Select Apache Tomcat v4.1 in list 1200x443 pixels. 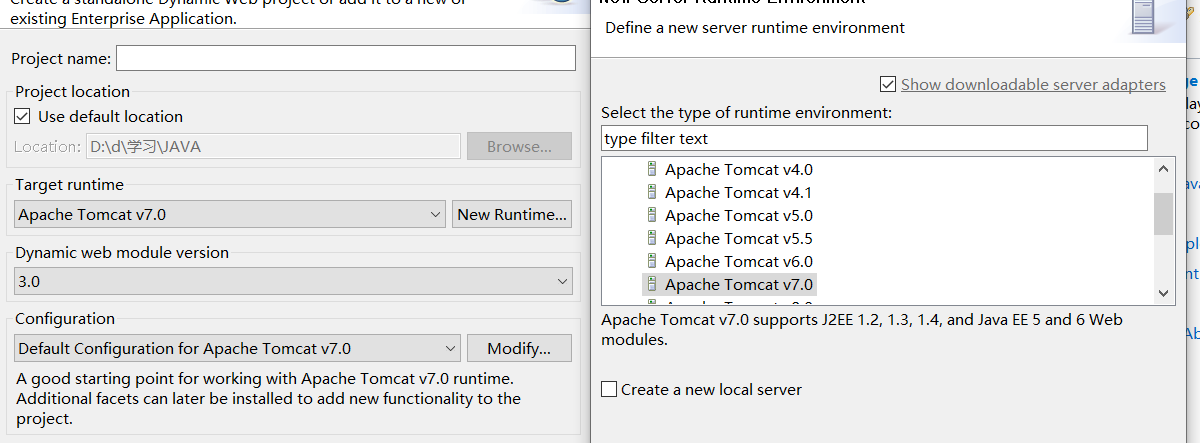tap(738, 193)
